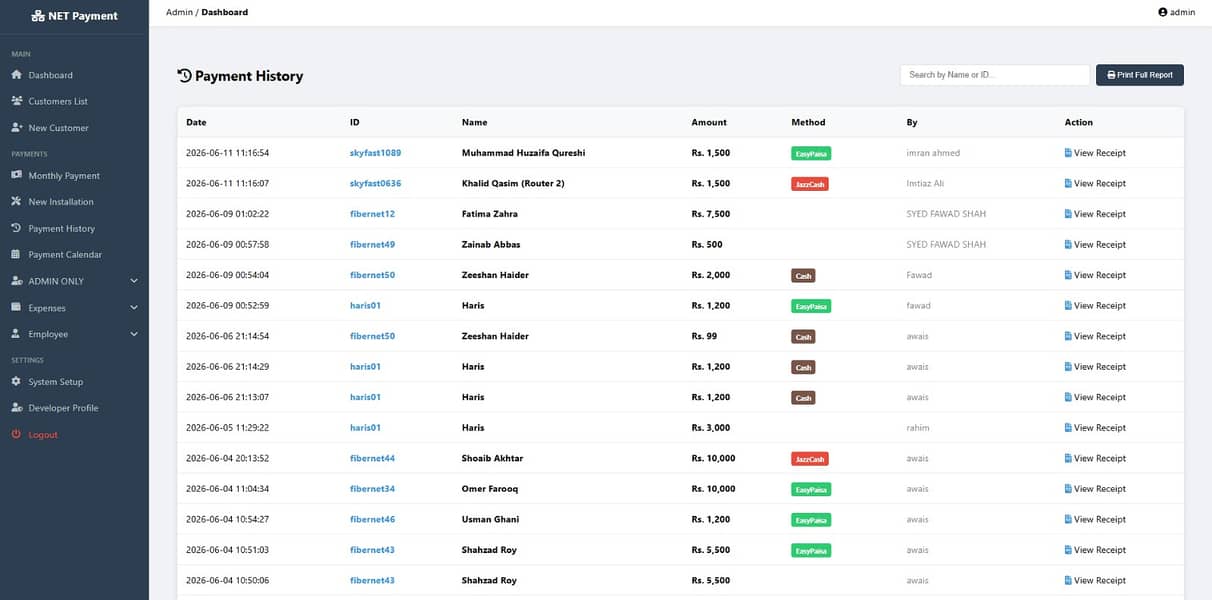Expand the ADMIN ONLY chevron
Image resolution: width=1212 pixels, height=600 pixels.
(134, 281)
